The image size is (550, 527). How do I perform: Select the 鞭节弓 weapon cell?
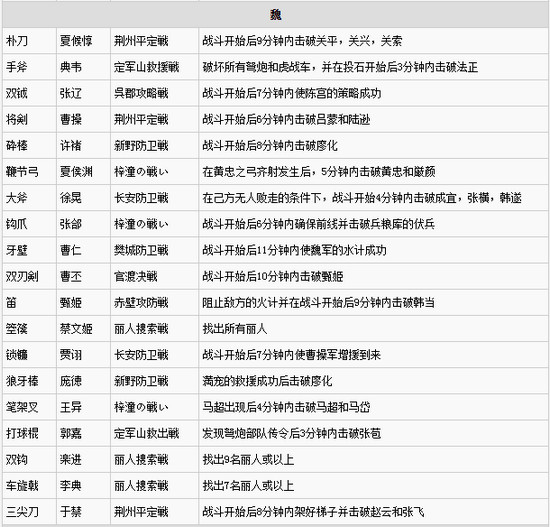pos(29,172)
